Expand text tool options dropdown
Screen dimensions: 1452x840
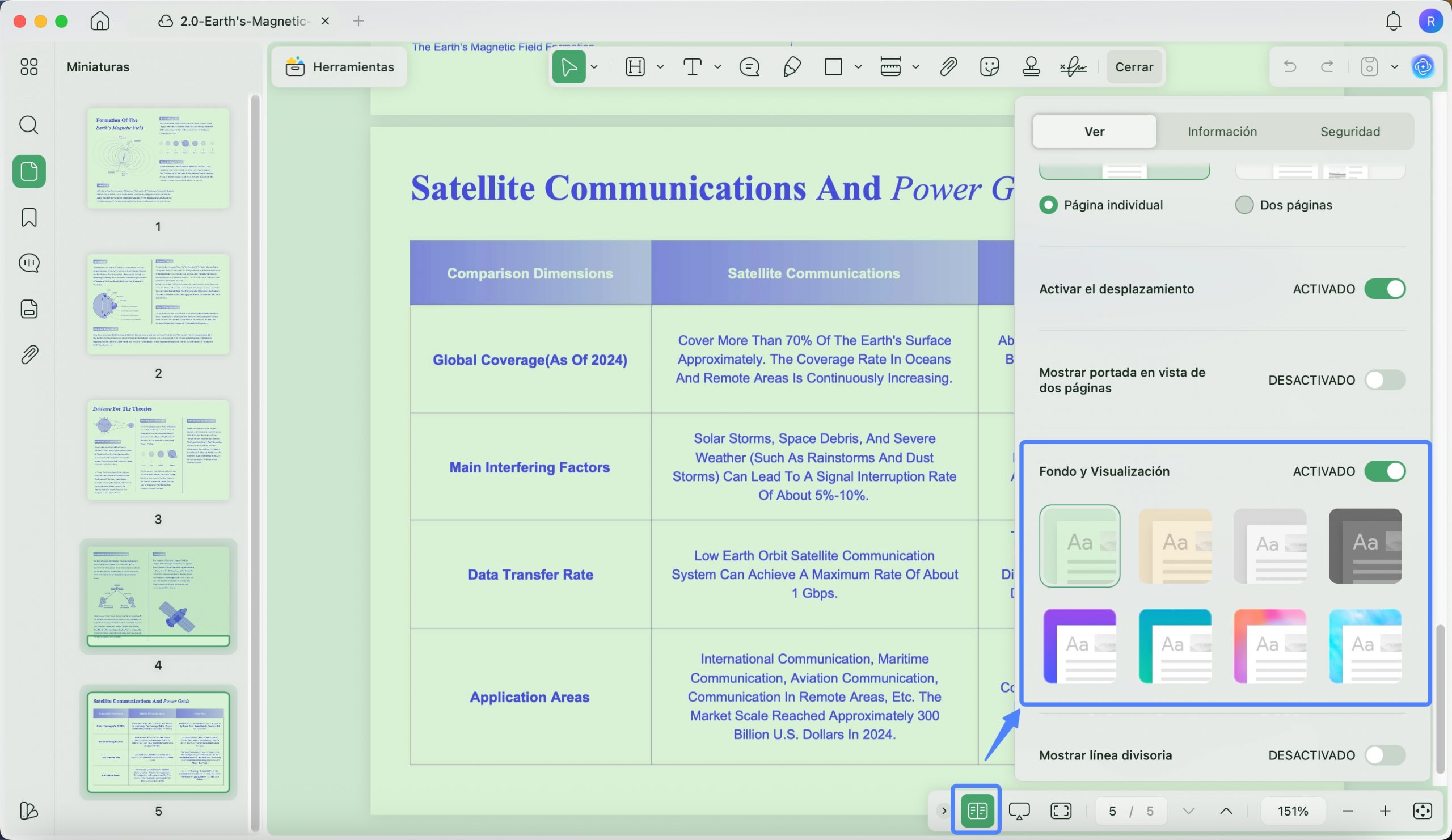pyautogui.click(x=717, y=67)
